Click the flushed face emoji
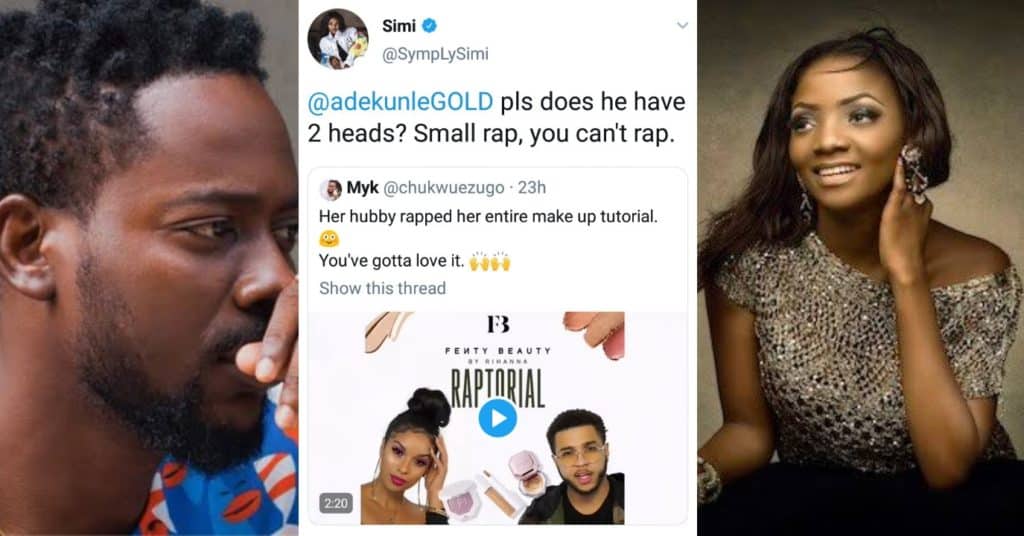The height and width of the screenshot is (536, 1024). [x=328, y=239]
